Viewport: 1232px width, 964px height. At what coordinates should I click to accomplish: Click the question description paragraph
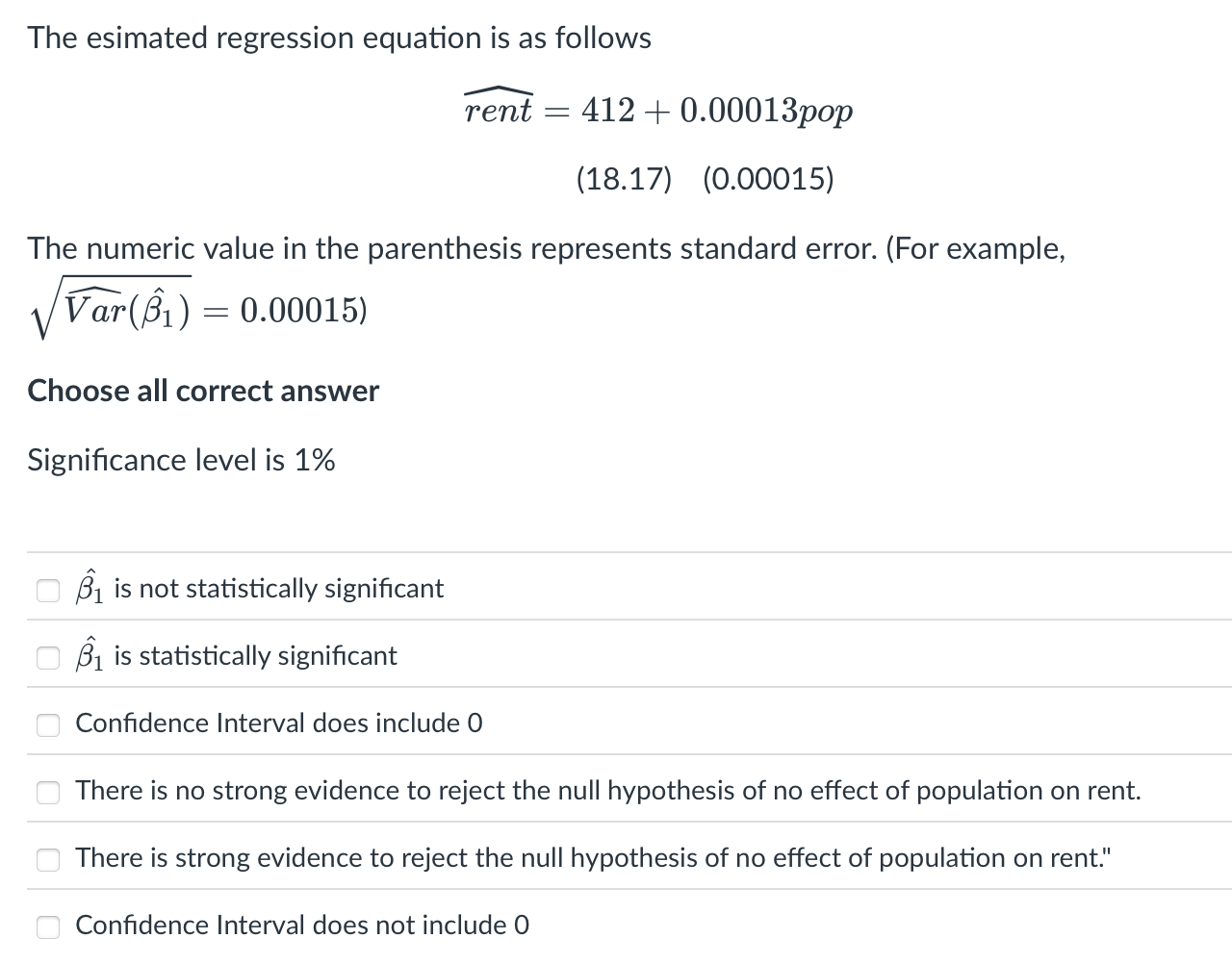546,247
